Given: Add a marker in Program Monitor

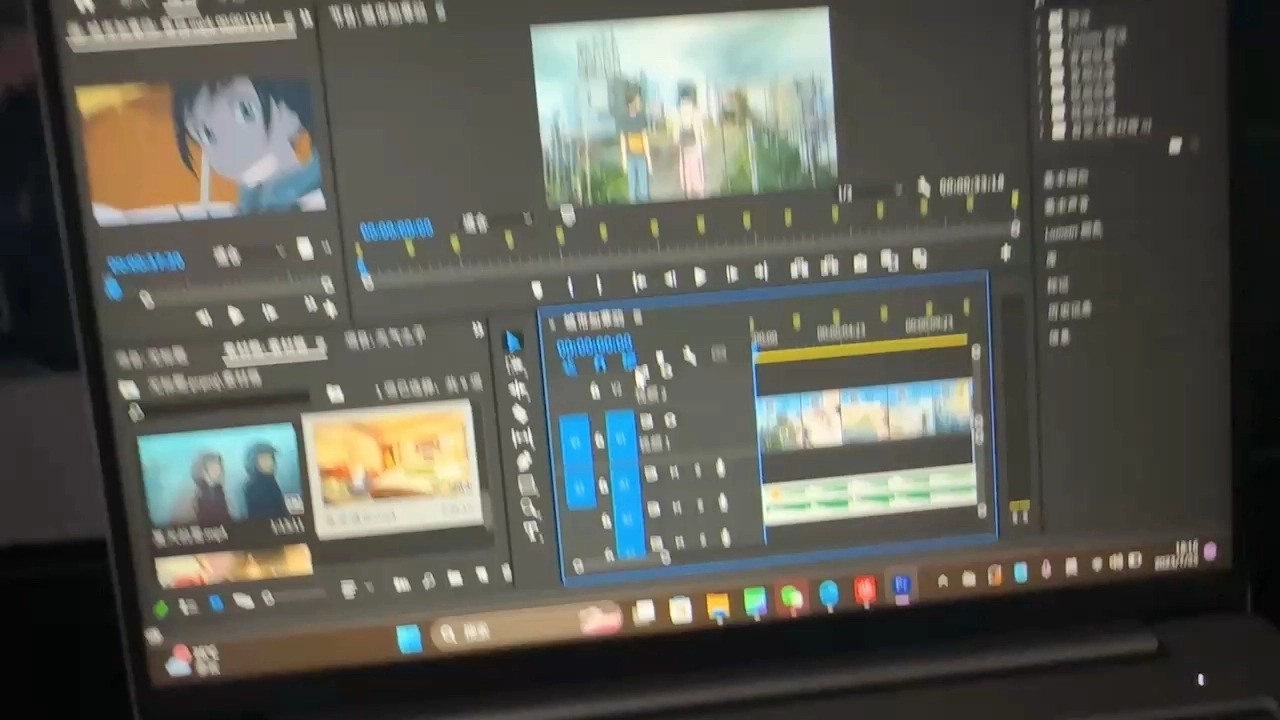Looking at the screenshot, I should click(x=538, y=289).
